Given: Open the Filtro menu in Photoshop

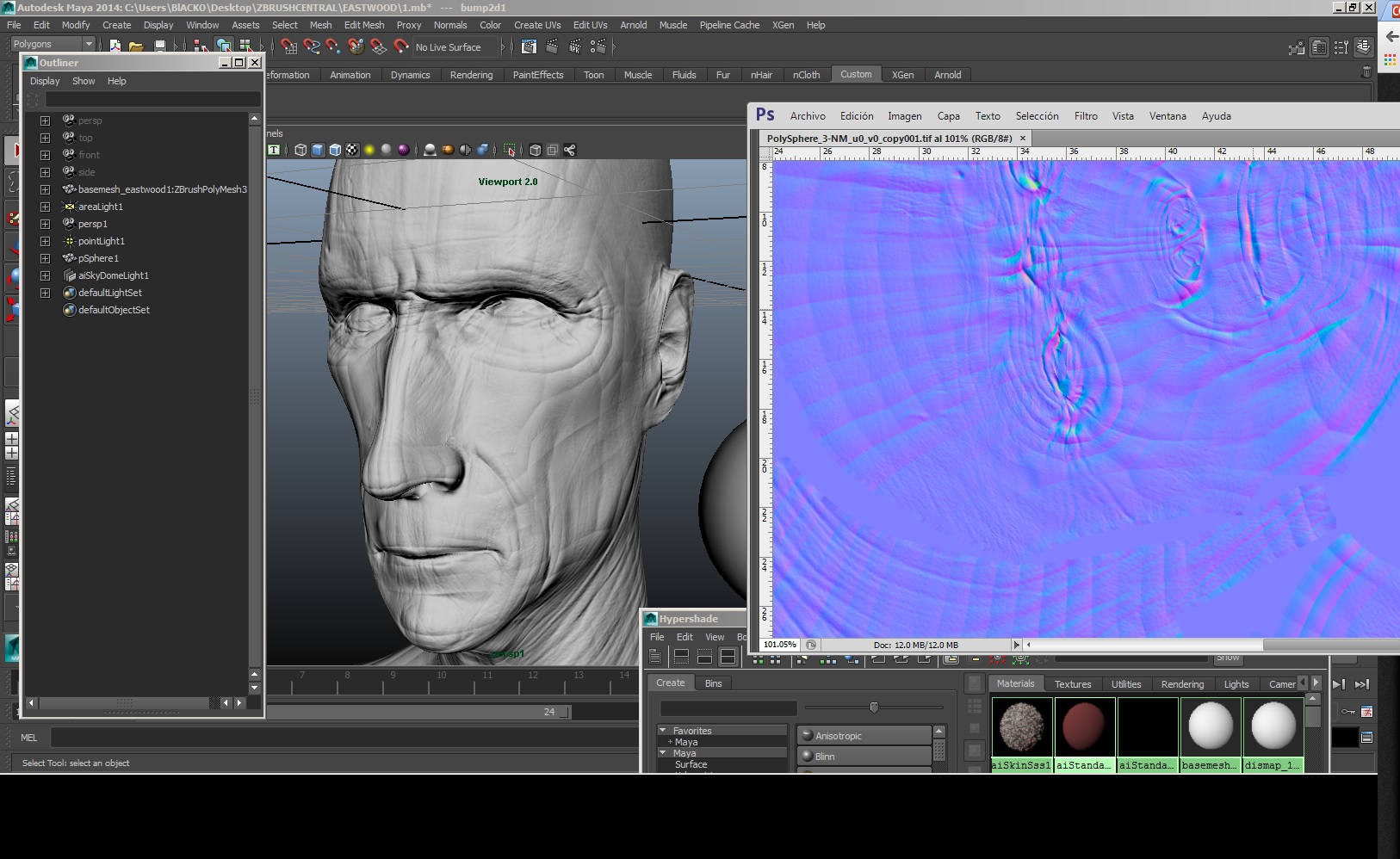Looking at the screenshot, I should (x=1085, y=116).
